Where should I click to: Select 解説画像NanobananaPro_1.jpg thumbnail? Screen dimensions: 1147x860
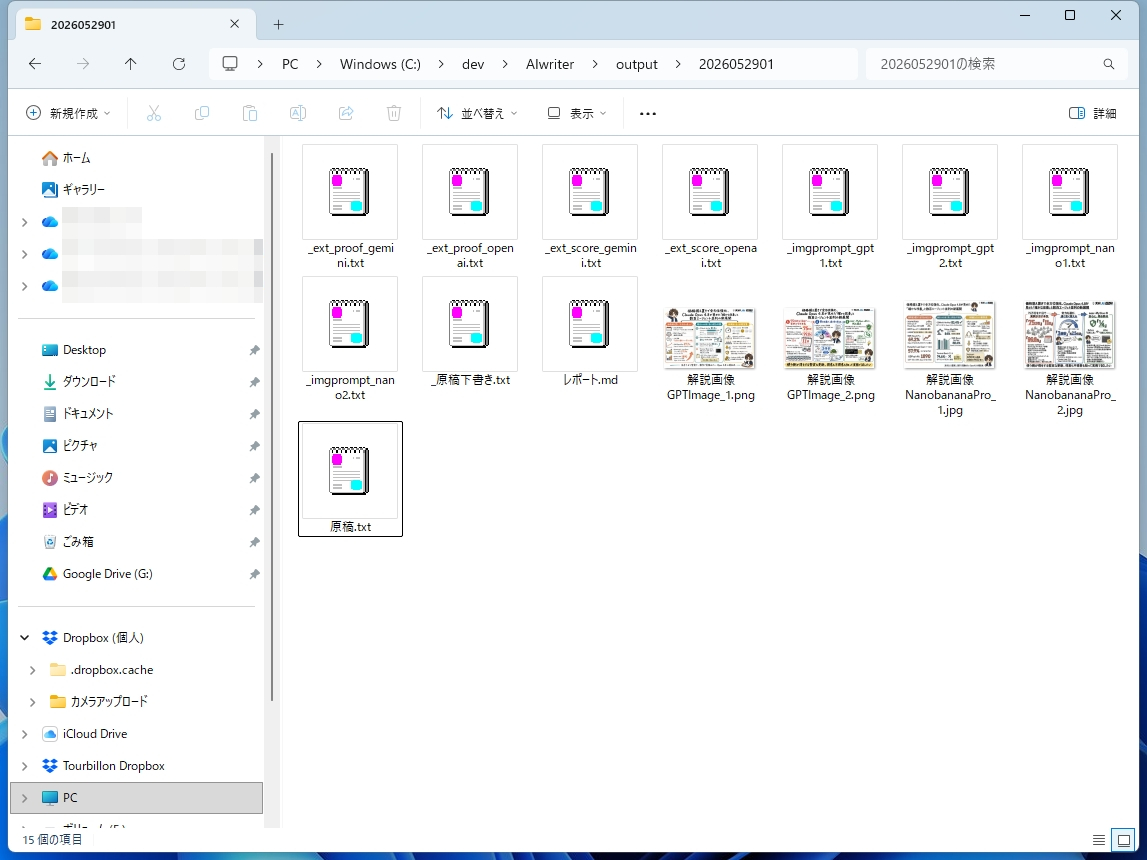(949, 335)
